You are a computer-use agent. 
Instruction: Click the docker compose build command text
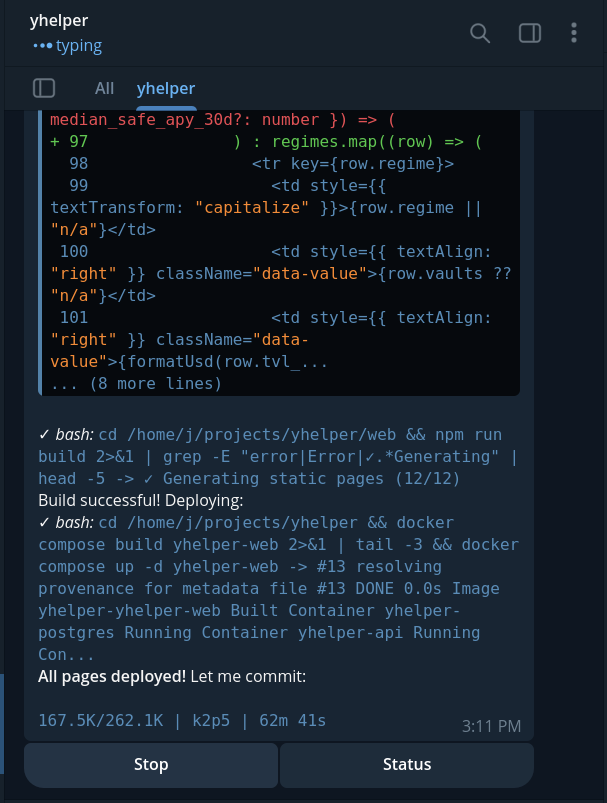(x=279, y=588)
